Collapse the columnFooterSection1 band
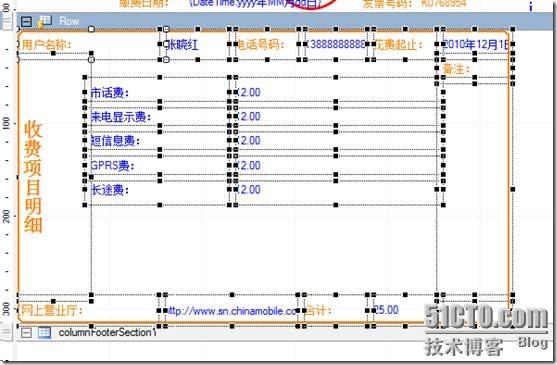This screenshot has height=365, width=557. (26, 333)
